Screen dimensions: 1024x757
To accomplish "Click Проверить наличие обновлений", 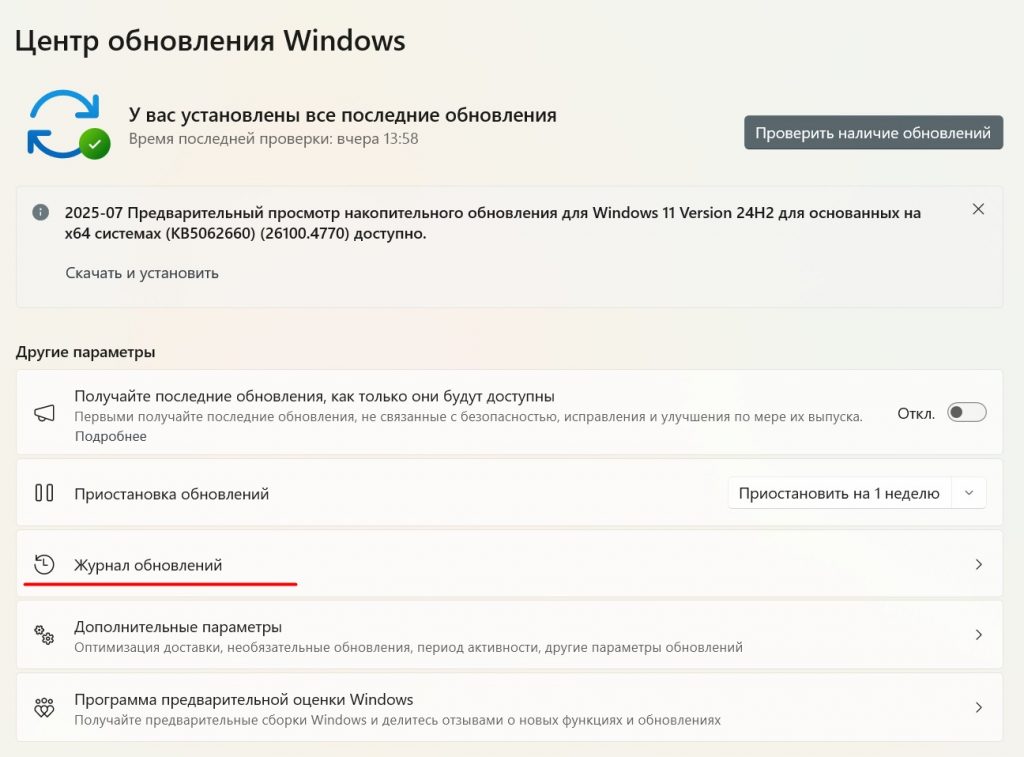I will coord(872,132).
